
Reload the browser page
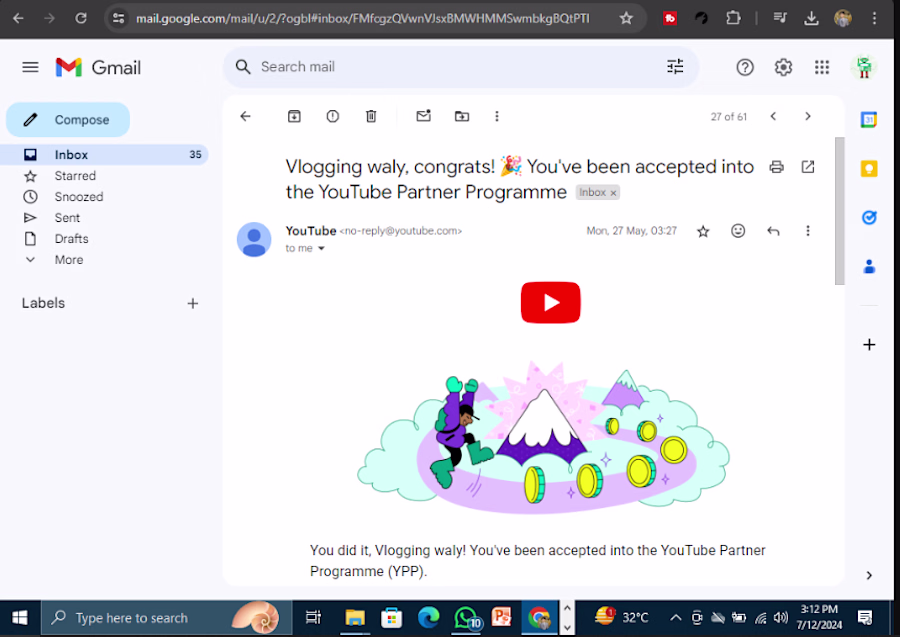(x=81, y=18)
